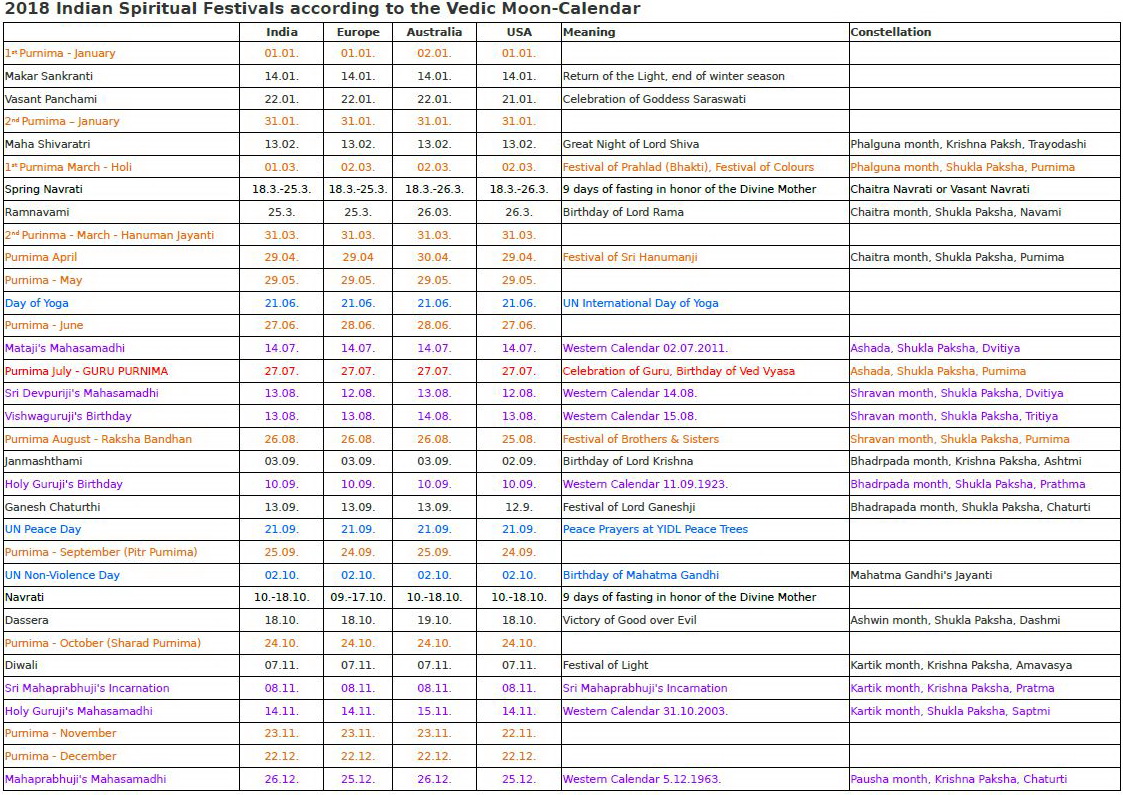1123x795 pixels.
Task: Open the UN Non-Violence Day entry
Action: click(62, 575)
